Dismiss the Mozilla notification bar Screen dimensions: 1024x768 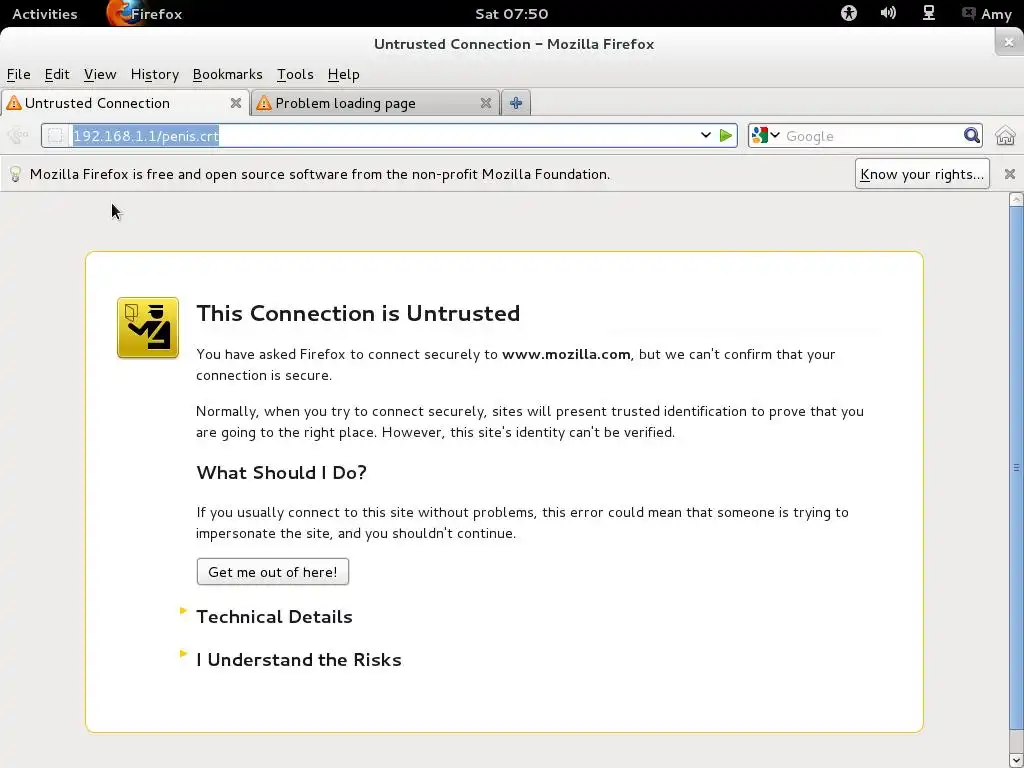click(x=1010, y=174)
